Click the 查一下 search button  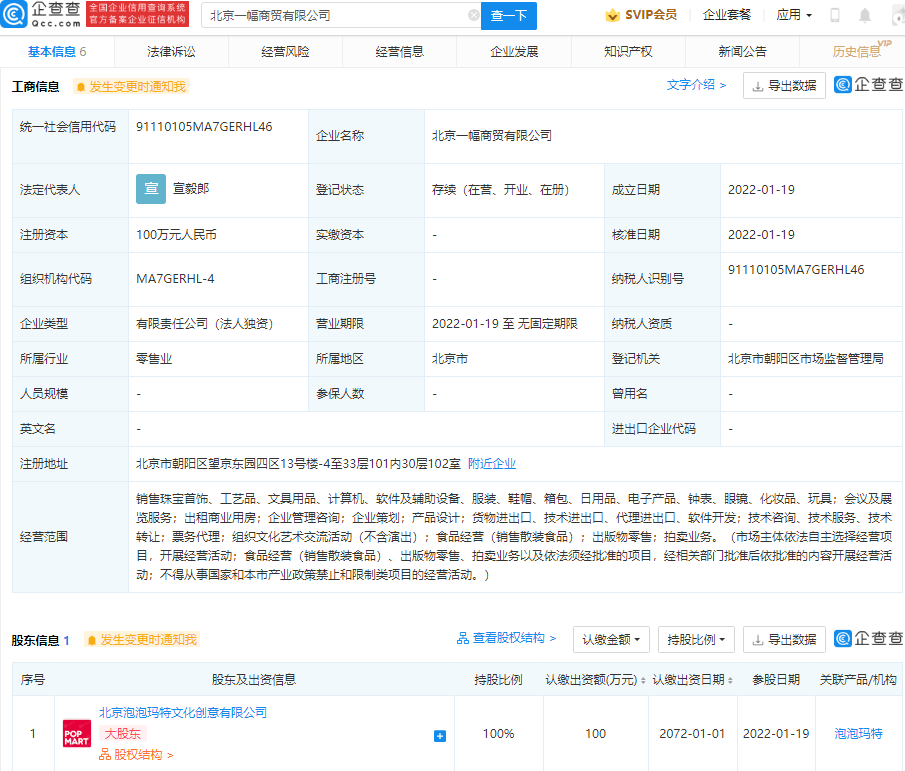(510, 16)
